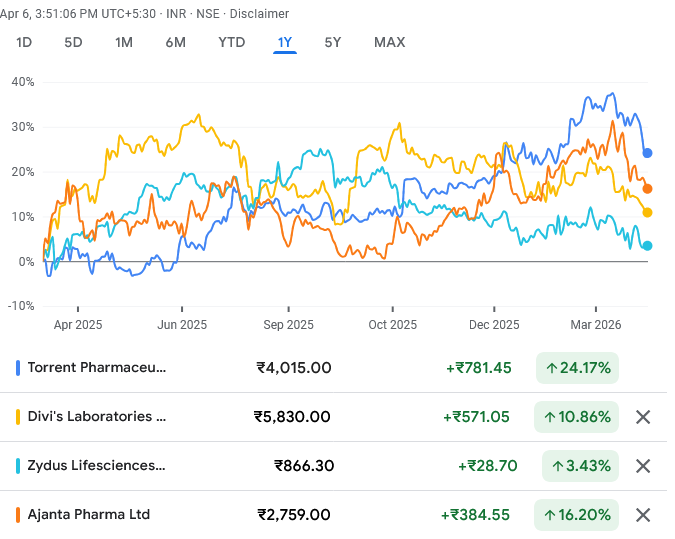Viewport: 675px width, 539px height.
Task: Switch chart range to 5Y
Action: point(333,42)
